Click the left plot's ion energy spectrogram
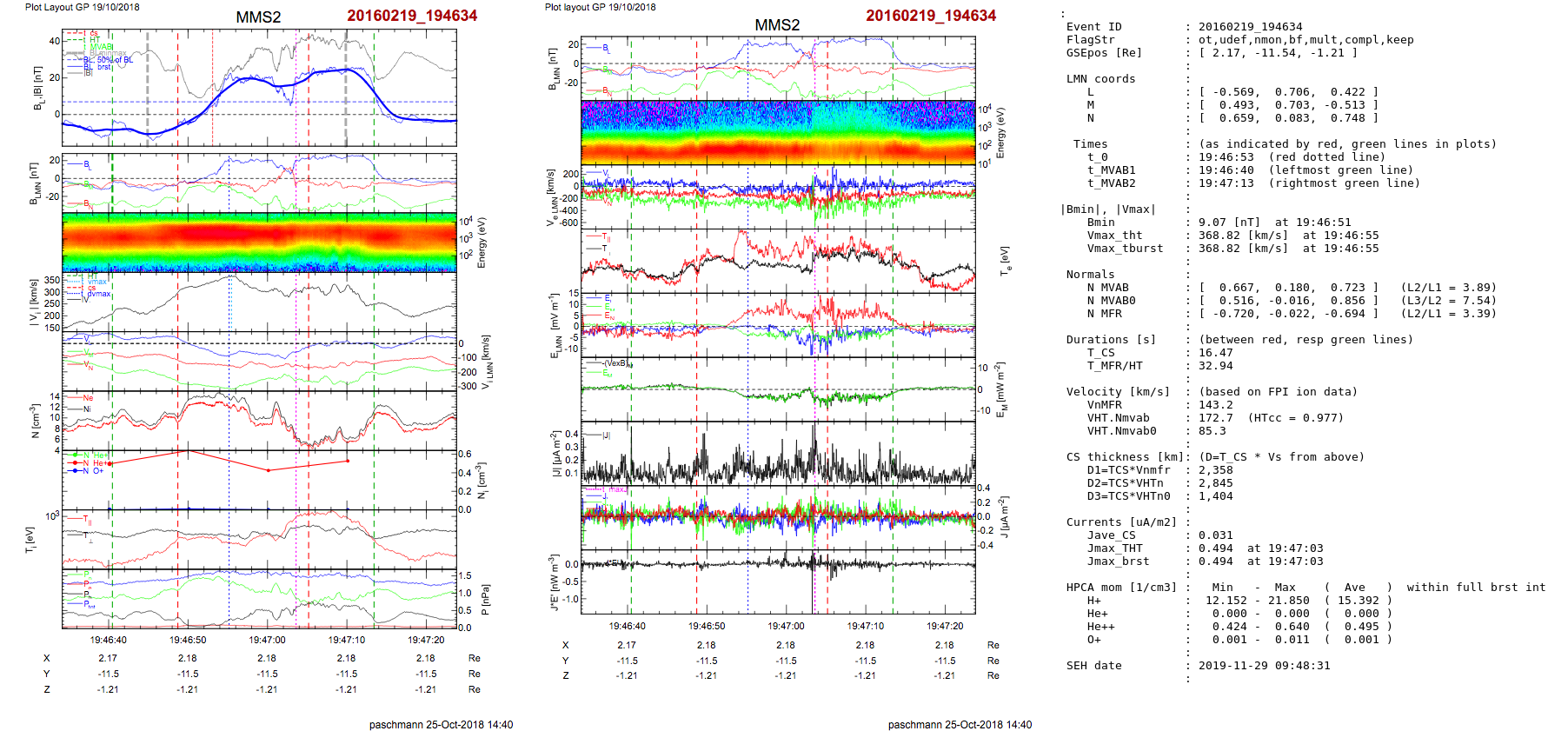The height and width of the screenshot is (731, 1568). coord(259,242)
